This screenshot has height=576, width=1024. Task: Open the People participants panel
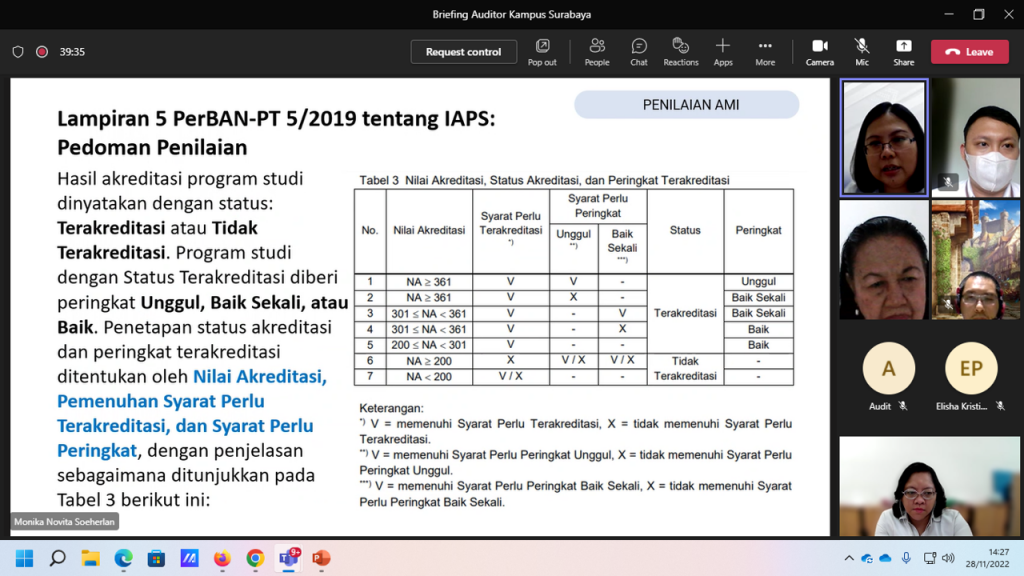(597, 52)
